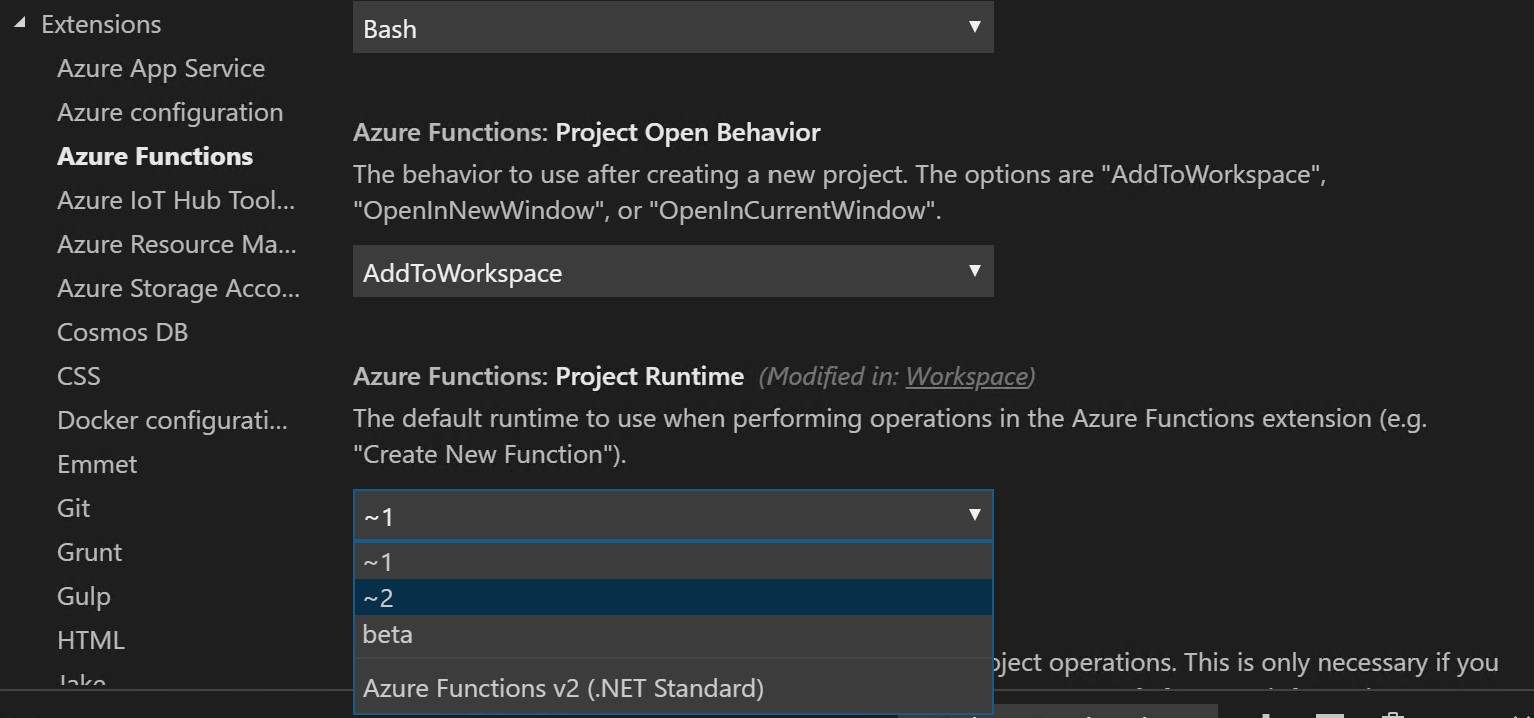Open Emmet extension settings
Viewport: 1534px width, 718px height.
point(97,464)
